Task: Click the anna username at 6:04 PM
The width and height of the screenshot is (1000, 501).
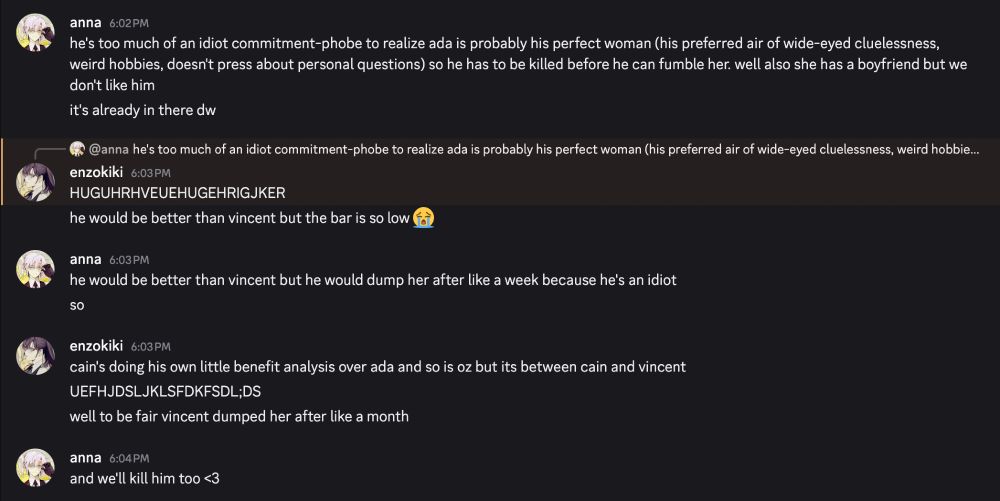Action: [85, 457]
